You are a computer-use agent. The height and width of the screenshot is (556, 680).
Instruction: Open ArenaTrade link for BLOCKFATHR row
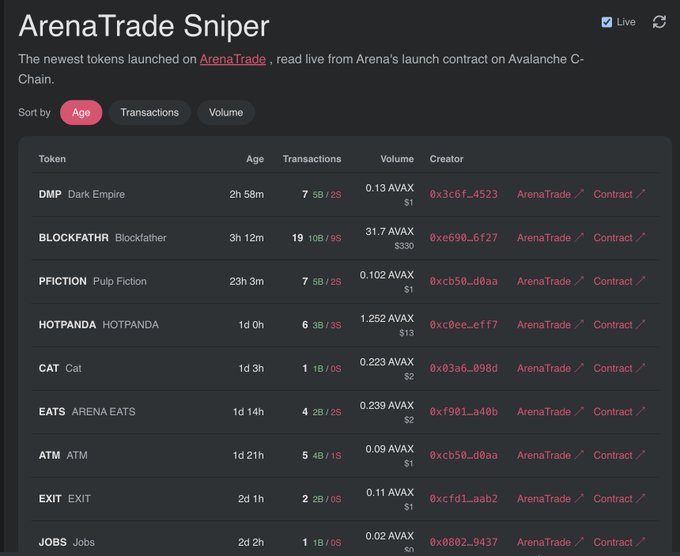[x=550, y=238]
